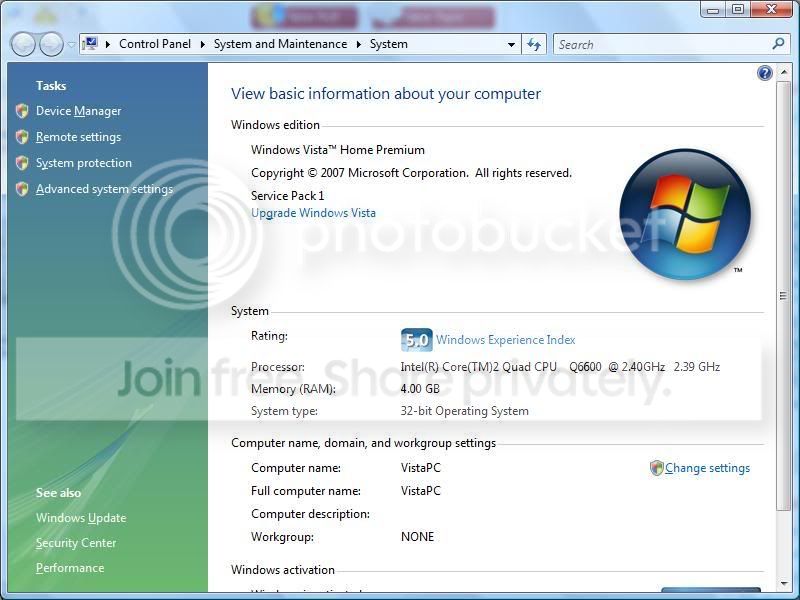Click the Service Pack 1 text
The height and width of the screenshot is (600, 800).
tap(287, 196)
